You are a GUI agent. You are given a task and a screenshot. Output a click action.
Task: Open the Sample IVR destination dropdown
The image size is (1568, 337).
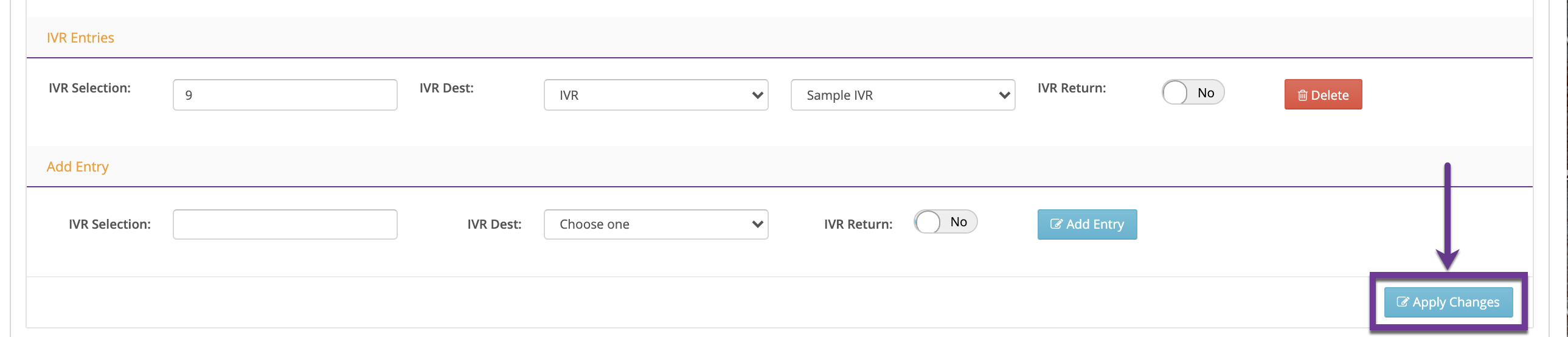tap(902, 96)
